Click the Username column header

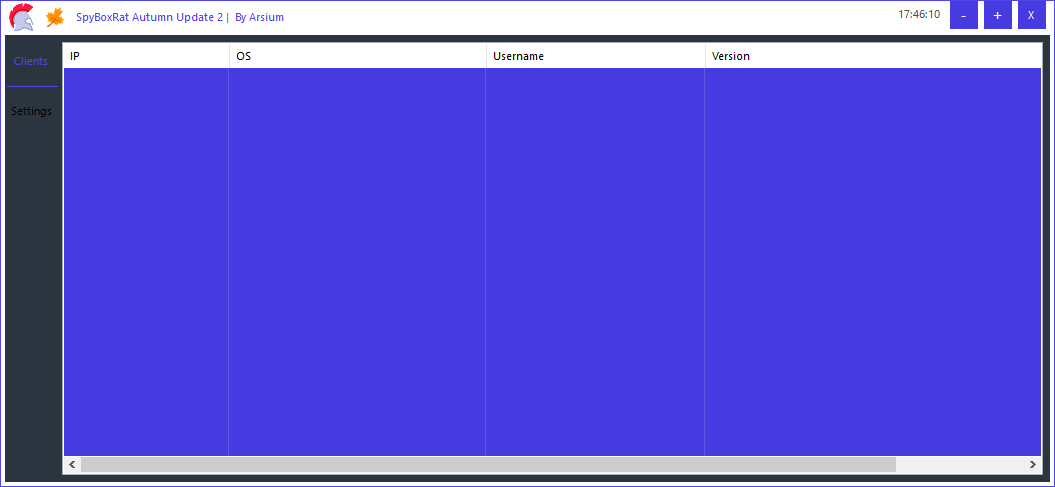click(594, 56)
